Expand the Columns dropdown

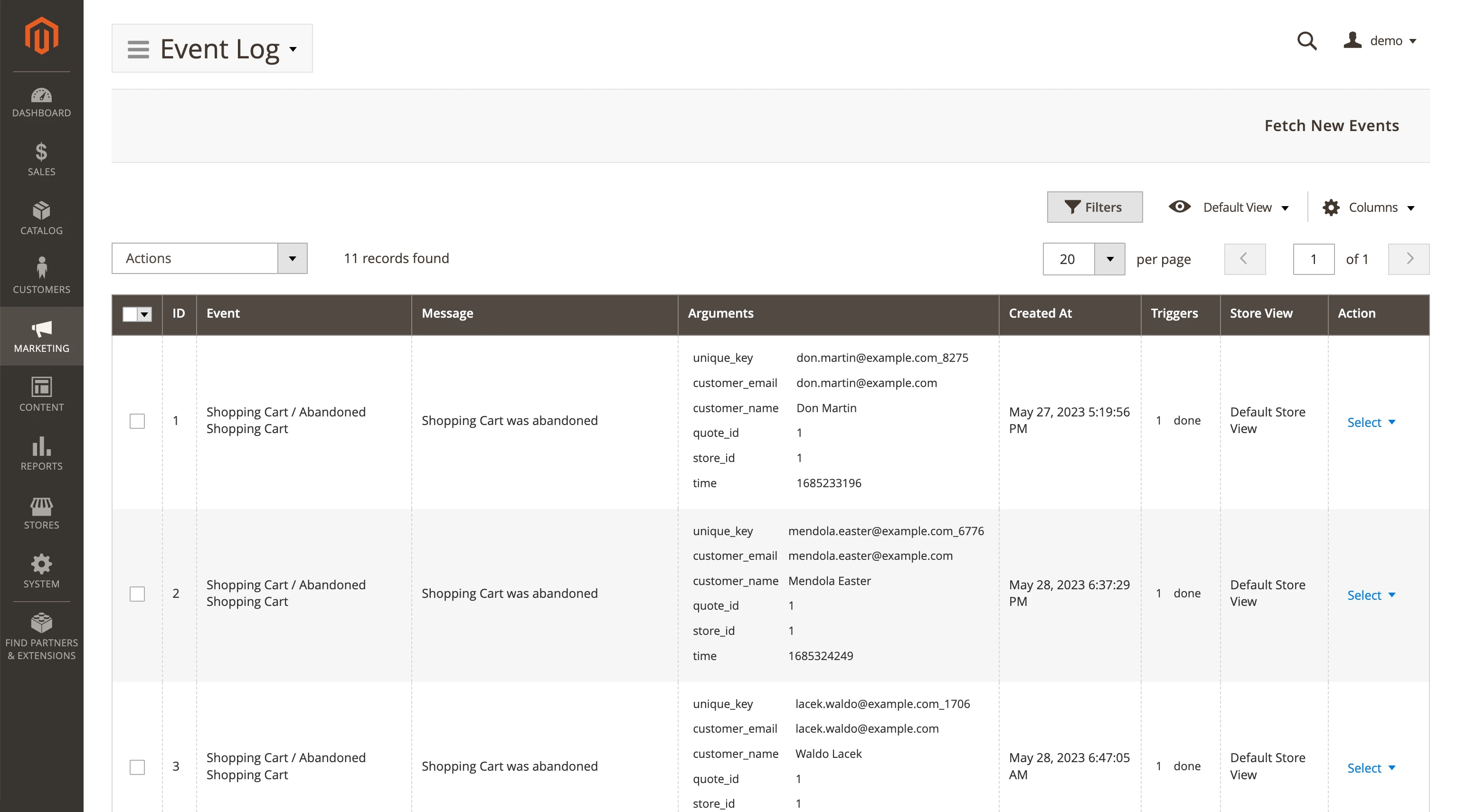[1368, 208]
